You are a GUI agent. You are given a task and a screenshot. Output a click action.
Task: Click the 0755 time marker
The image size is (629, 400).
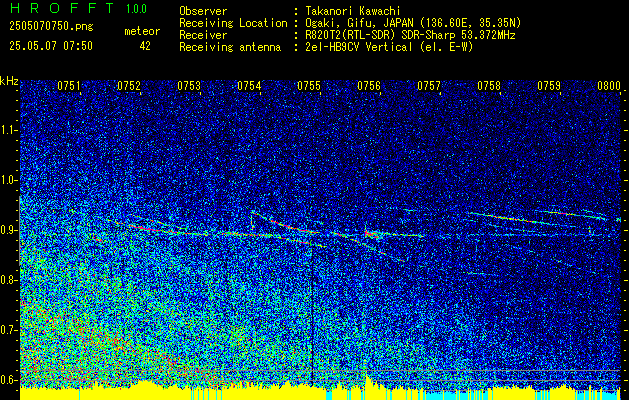pyautogui.click(x=309, y=86)
